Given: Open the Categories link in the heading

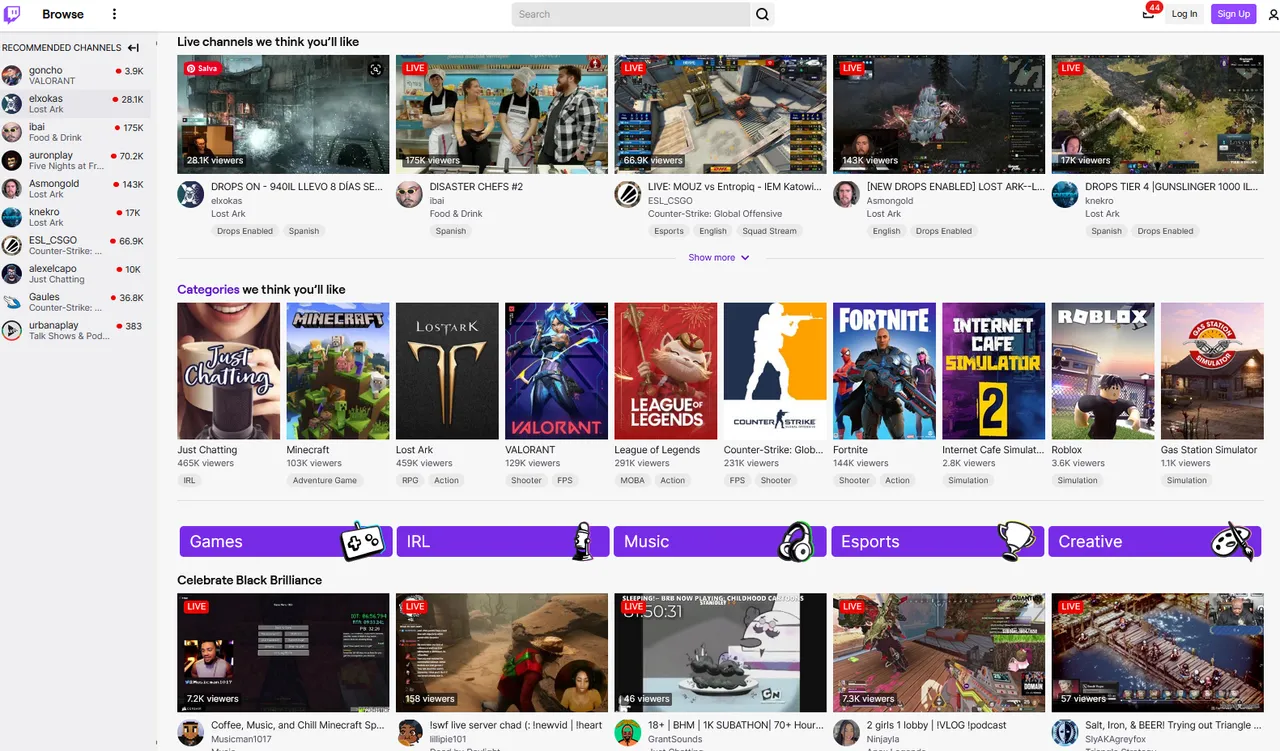Looking at the screenshot, I should point(208,290).
